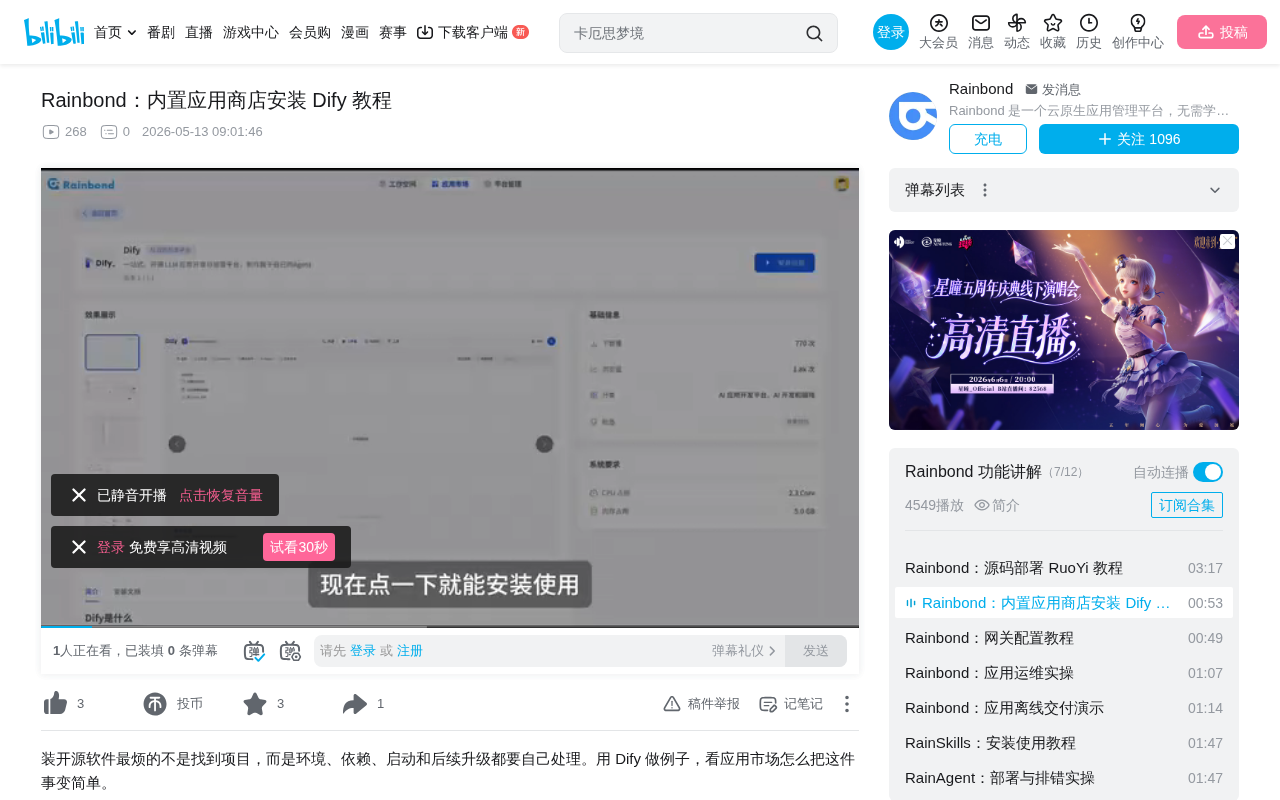Image resolution: width=1280 pixels, height=800 pixels.
Task: Open the 星瞳五周年 高清直播 ad banner
Action: [1064, 330]
